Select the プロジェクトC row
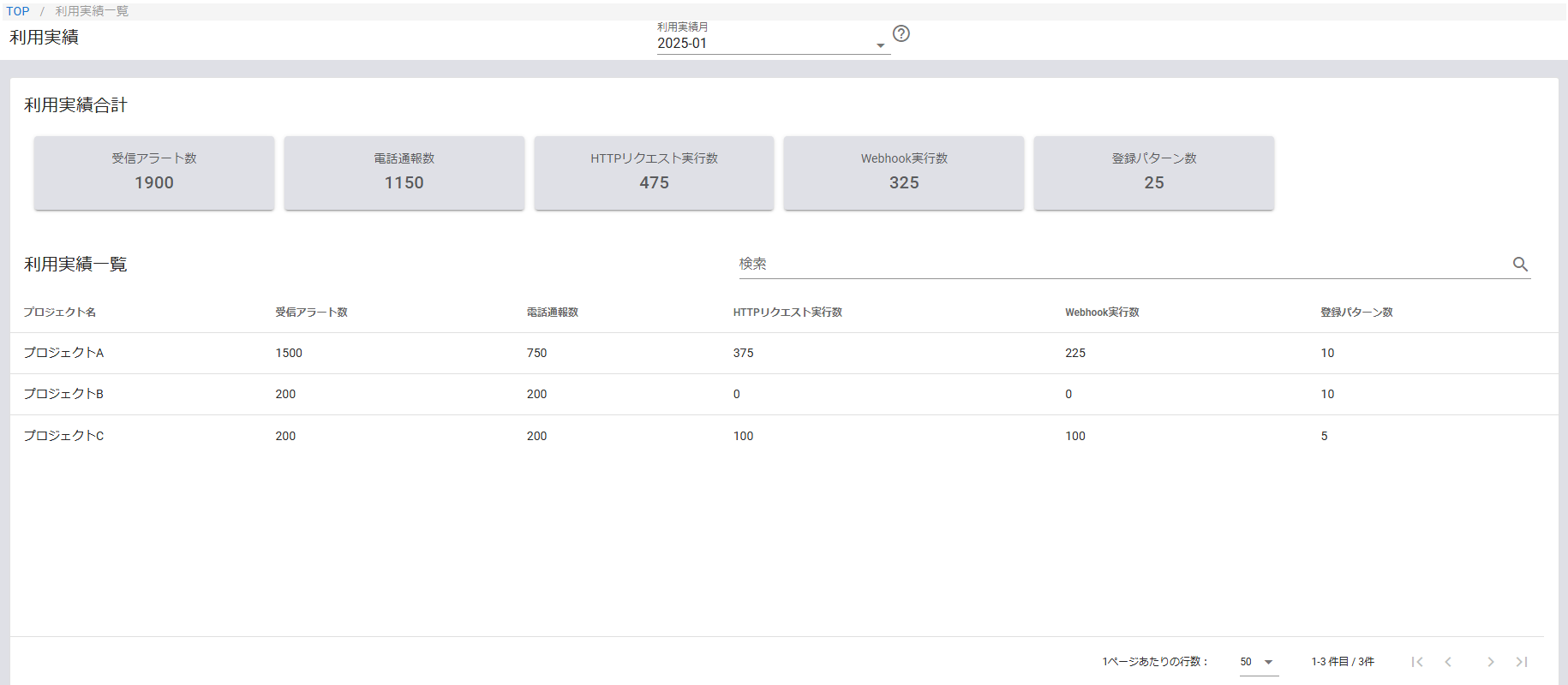The image size is (1568, 685). pyautogui.click(x=64, y=436)
